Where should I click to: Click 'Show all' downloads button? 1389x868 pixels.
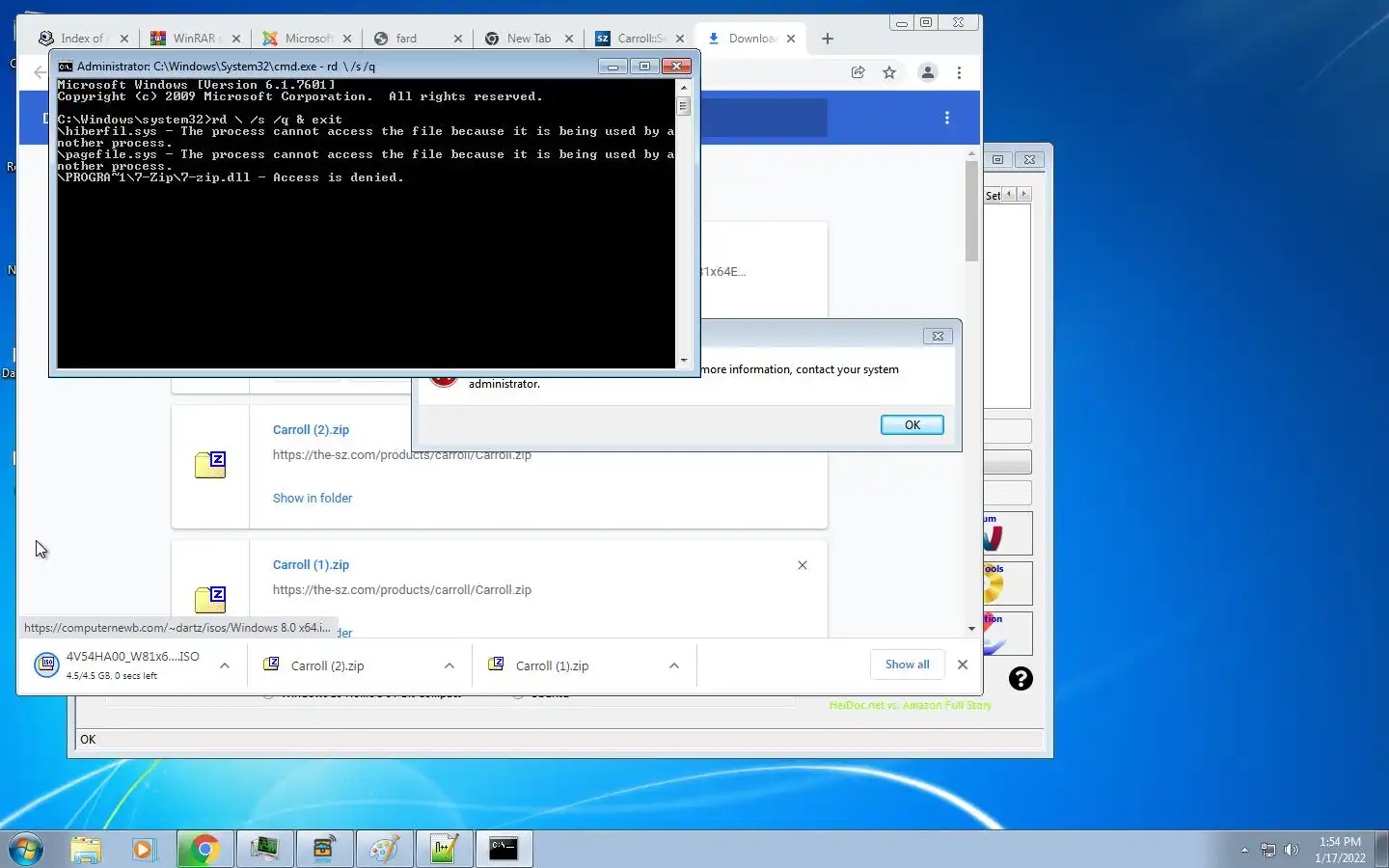point(908,665)
